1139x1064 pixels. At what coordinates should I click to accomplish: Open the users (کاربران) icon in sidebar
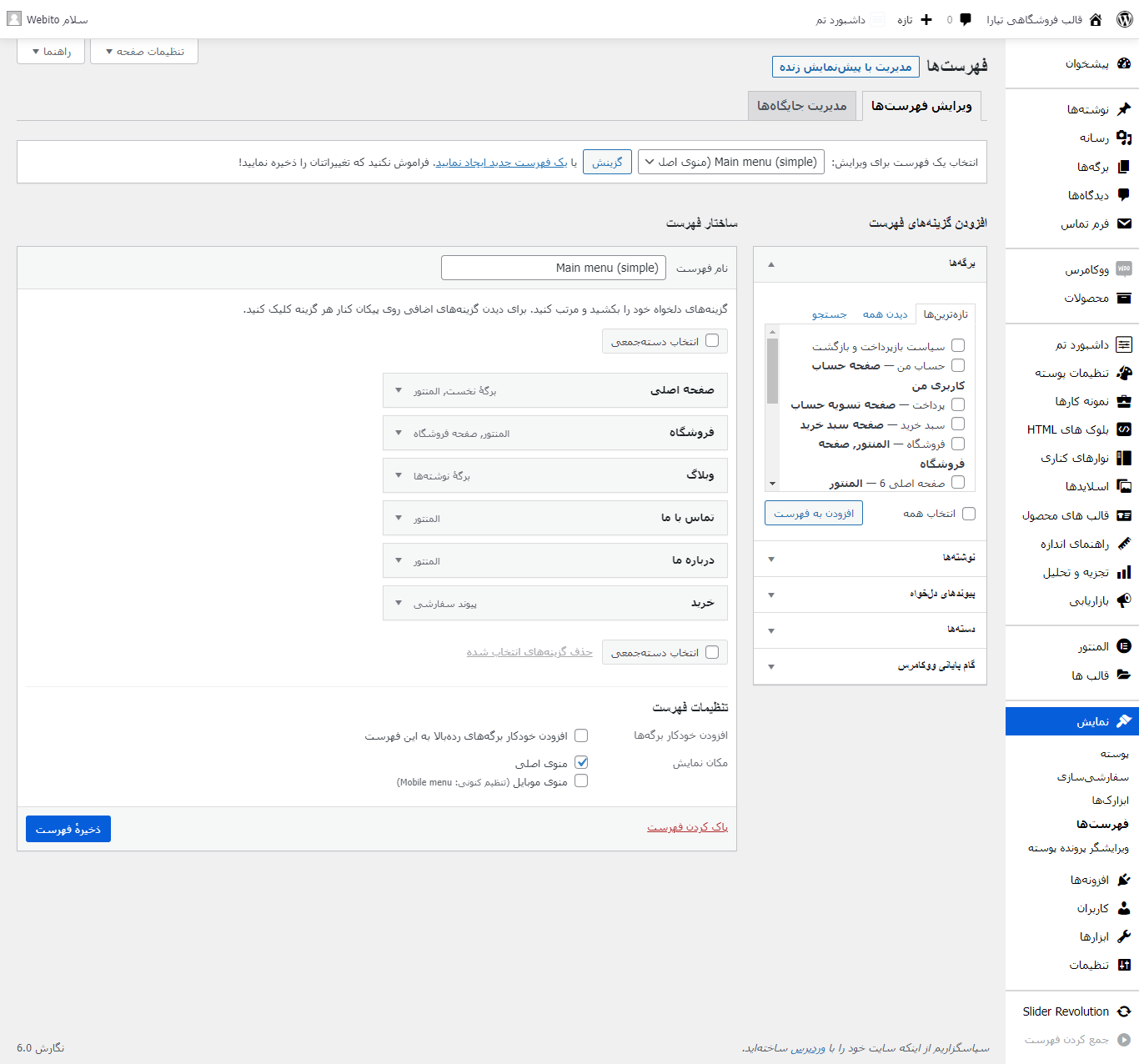[x=1124, y=908]
